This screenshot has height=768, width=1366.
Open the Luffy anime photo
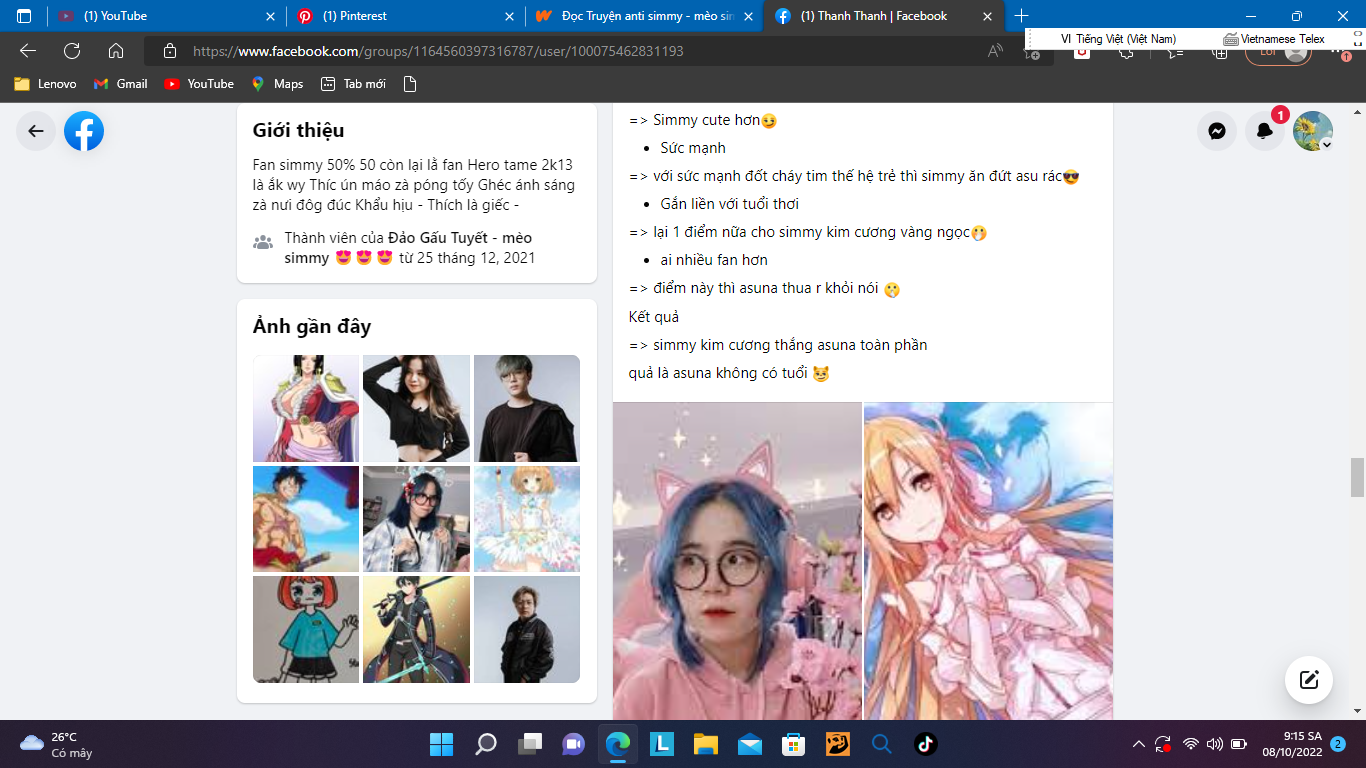[x=306, y=519]
